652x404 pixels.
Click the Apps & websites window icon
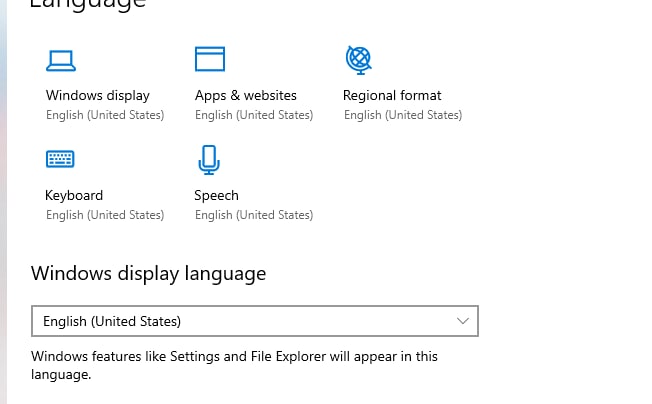(x=210, y=59)
